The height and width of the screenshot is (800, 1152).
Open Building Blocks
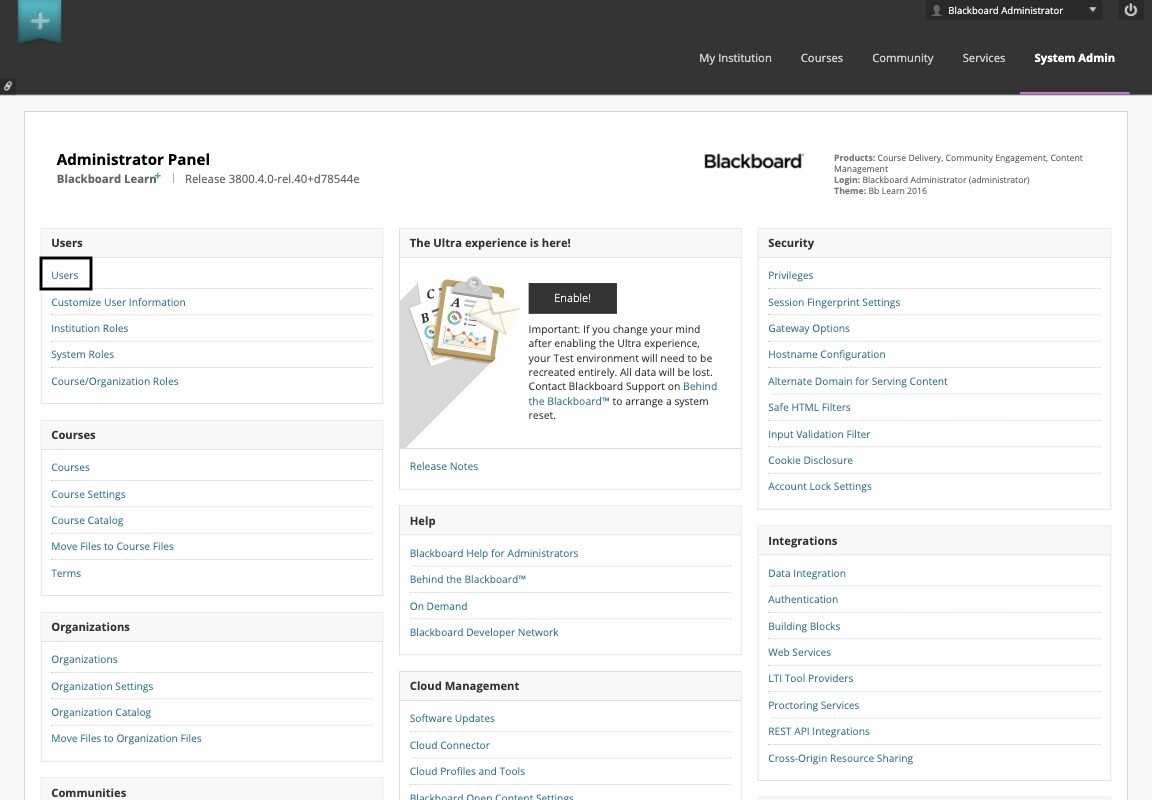pyautogui.click(x=804, y=627)
